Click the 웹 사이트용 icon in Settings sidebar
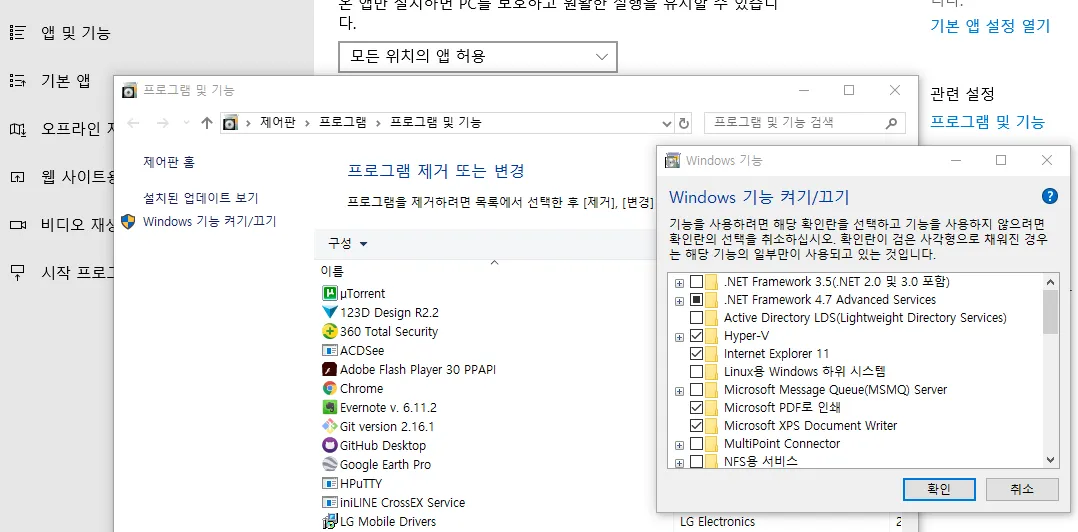 point(17,177)
